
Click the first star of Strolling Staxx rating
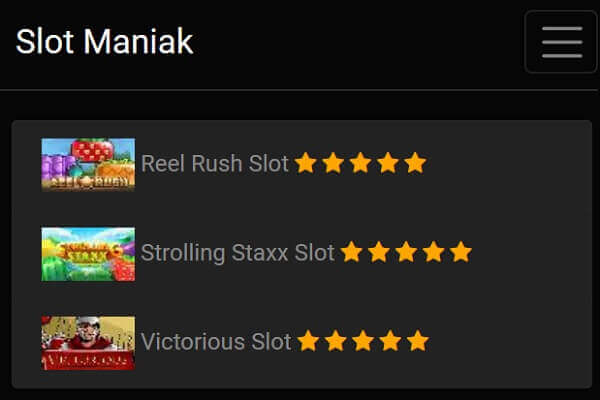(x=351, y=252)
